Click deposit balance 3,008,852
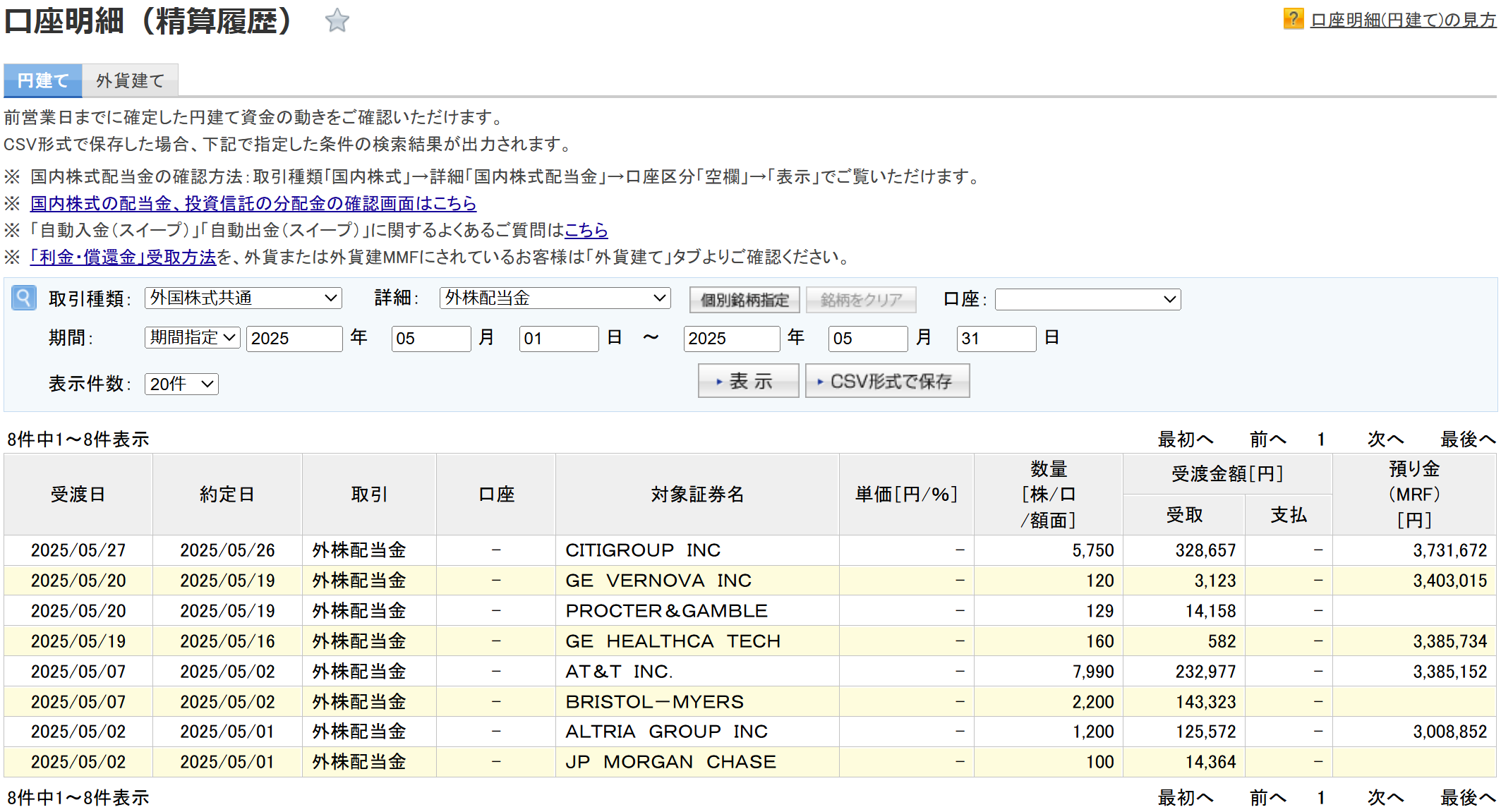Viewport: 1501px width, 812px height. 1449,732
